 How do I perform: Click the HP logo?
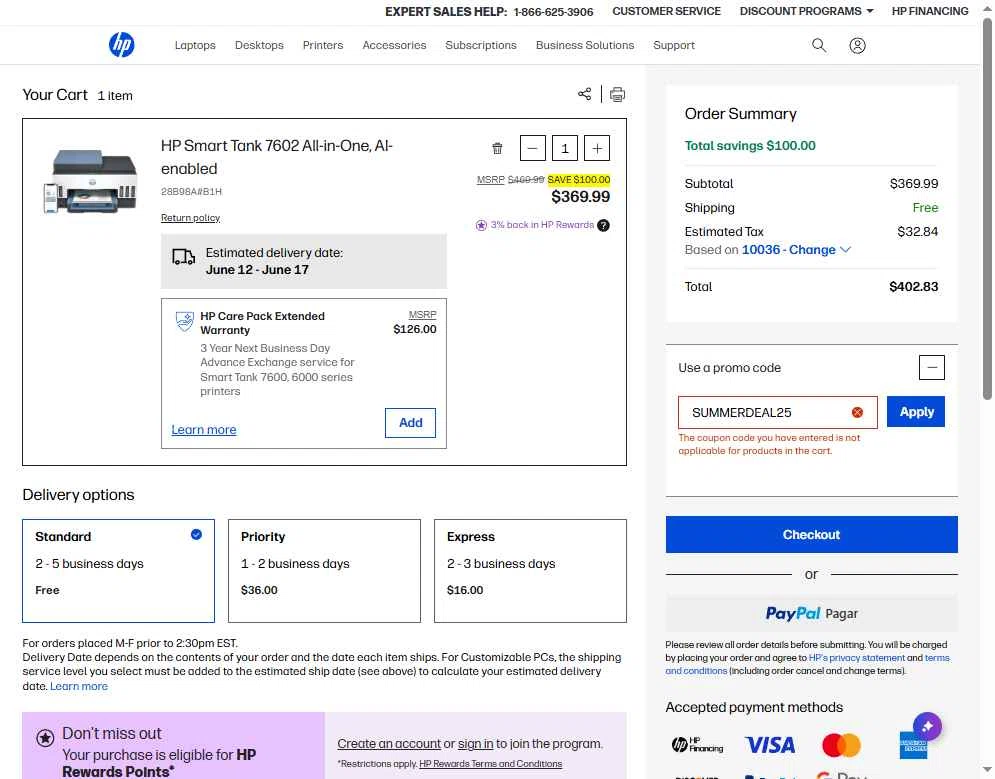tap(121, 45)
